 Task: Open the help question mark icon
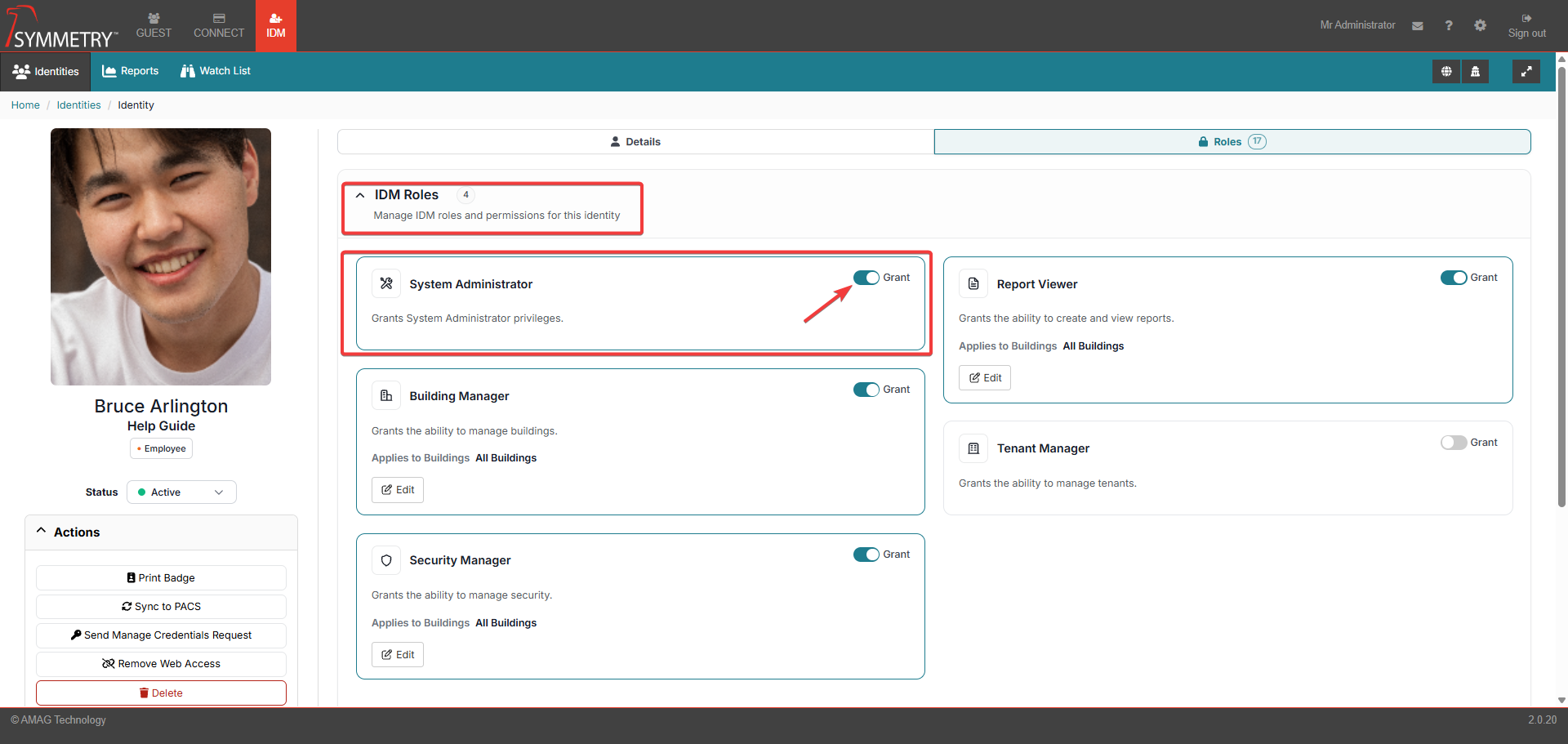click(x=1449, y=26)
